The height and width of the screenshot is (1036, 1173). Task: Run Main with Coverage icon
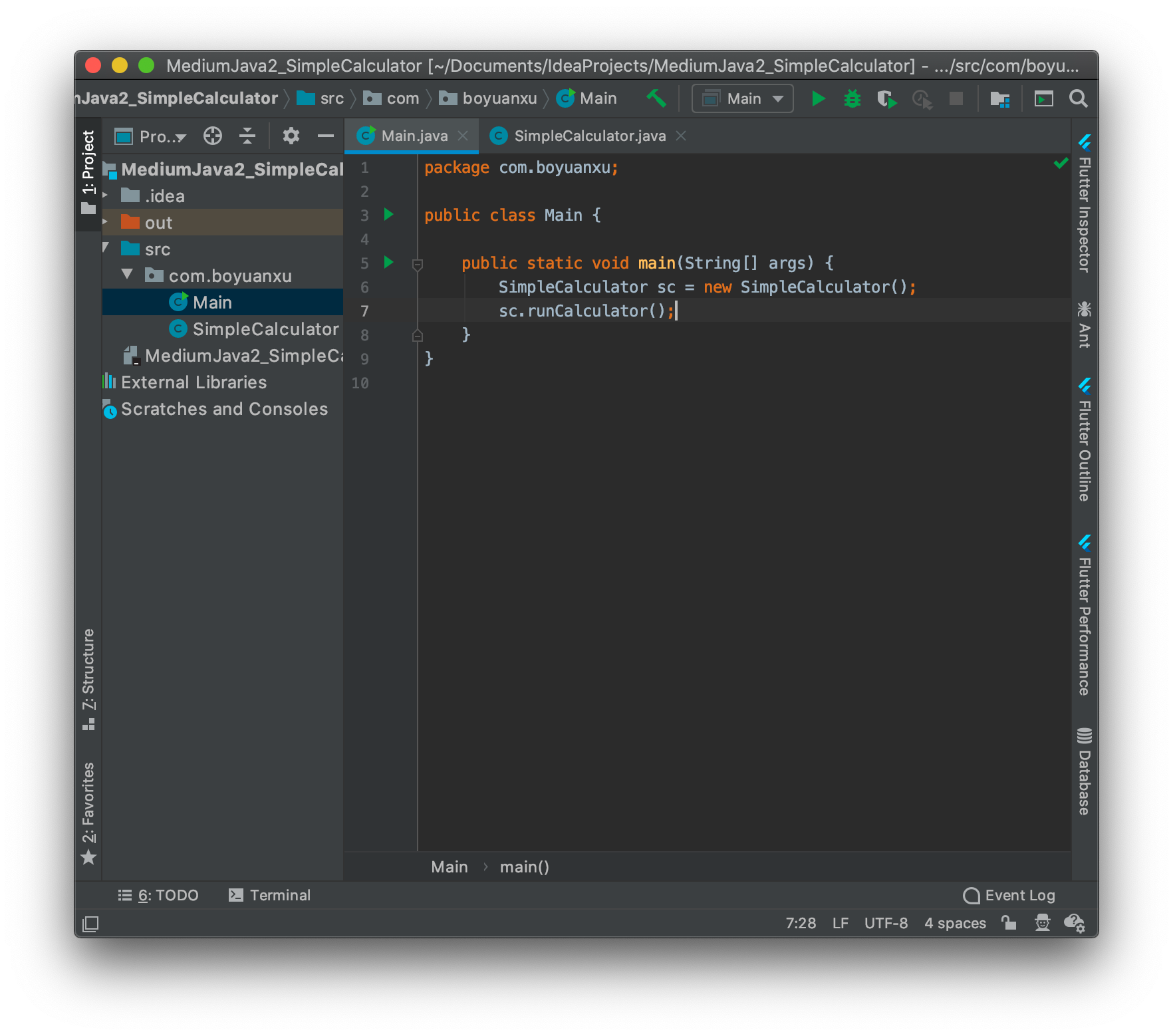[886, 98]
